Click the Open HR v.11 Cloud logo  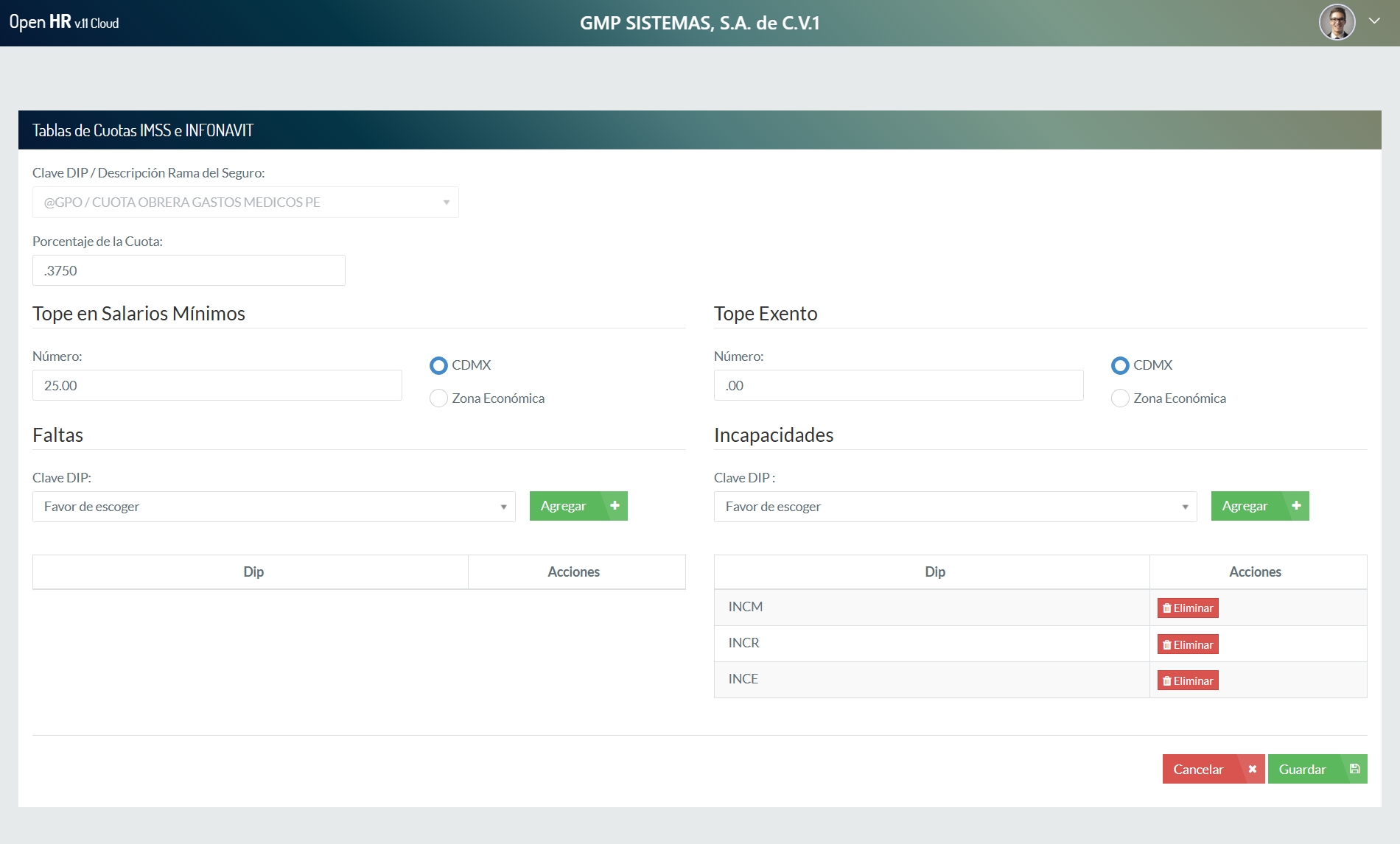coord(64,22)
